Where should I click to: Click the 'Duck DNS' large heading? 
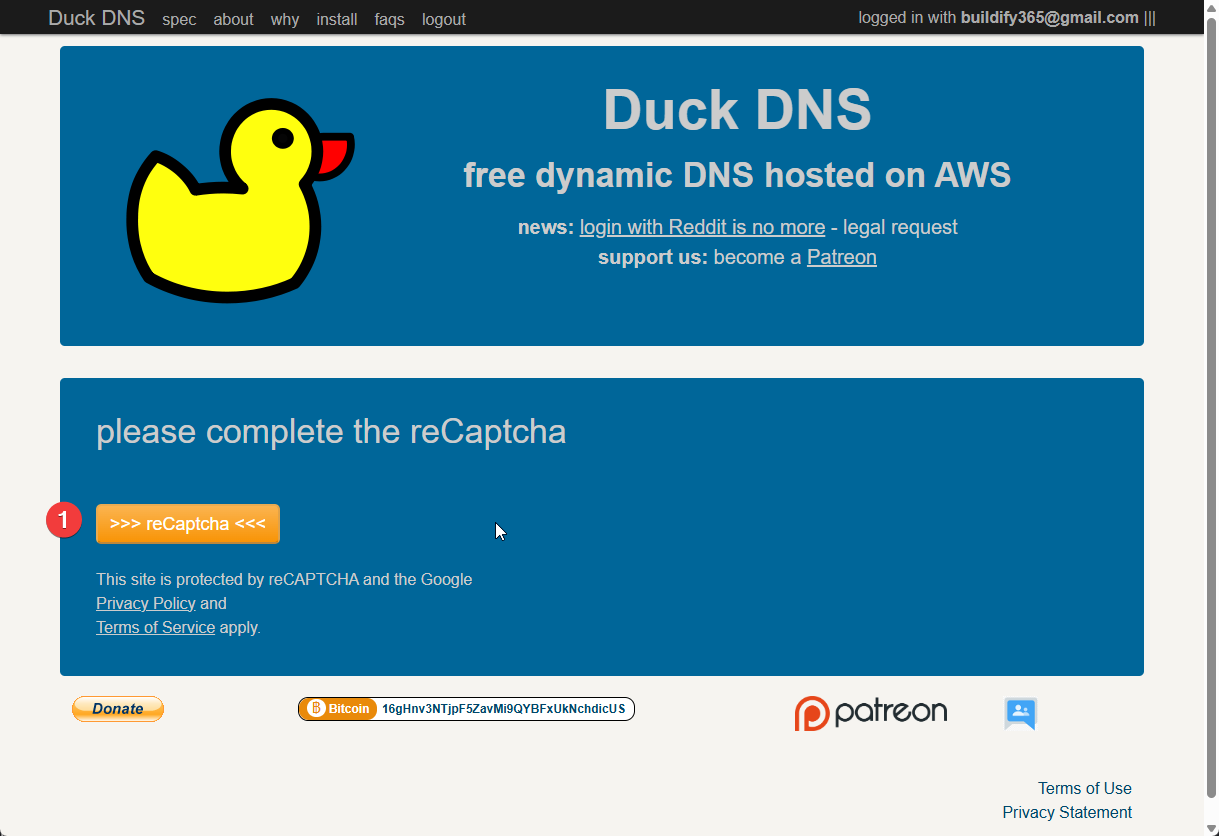coord(737,109)
